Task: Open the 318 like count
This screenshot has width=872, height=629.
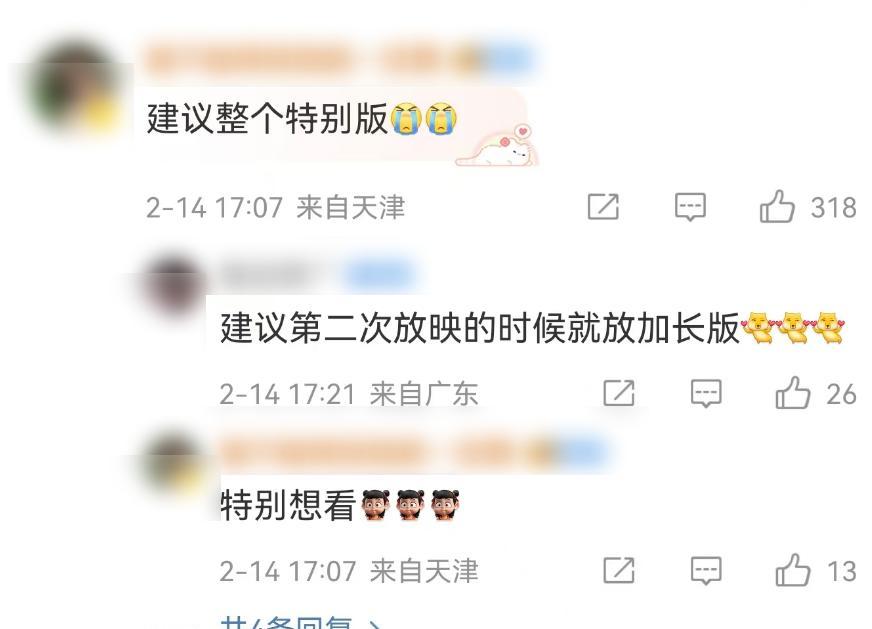Action: click(x=833, y=207)
